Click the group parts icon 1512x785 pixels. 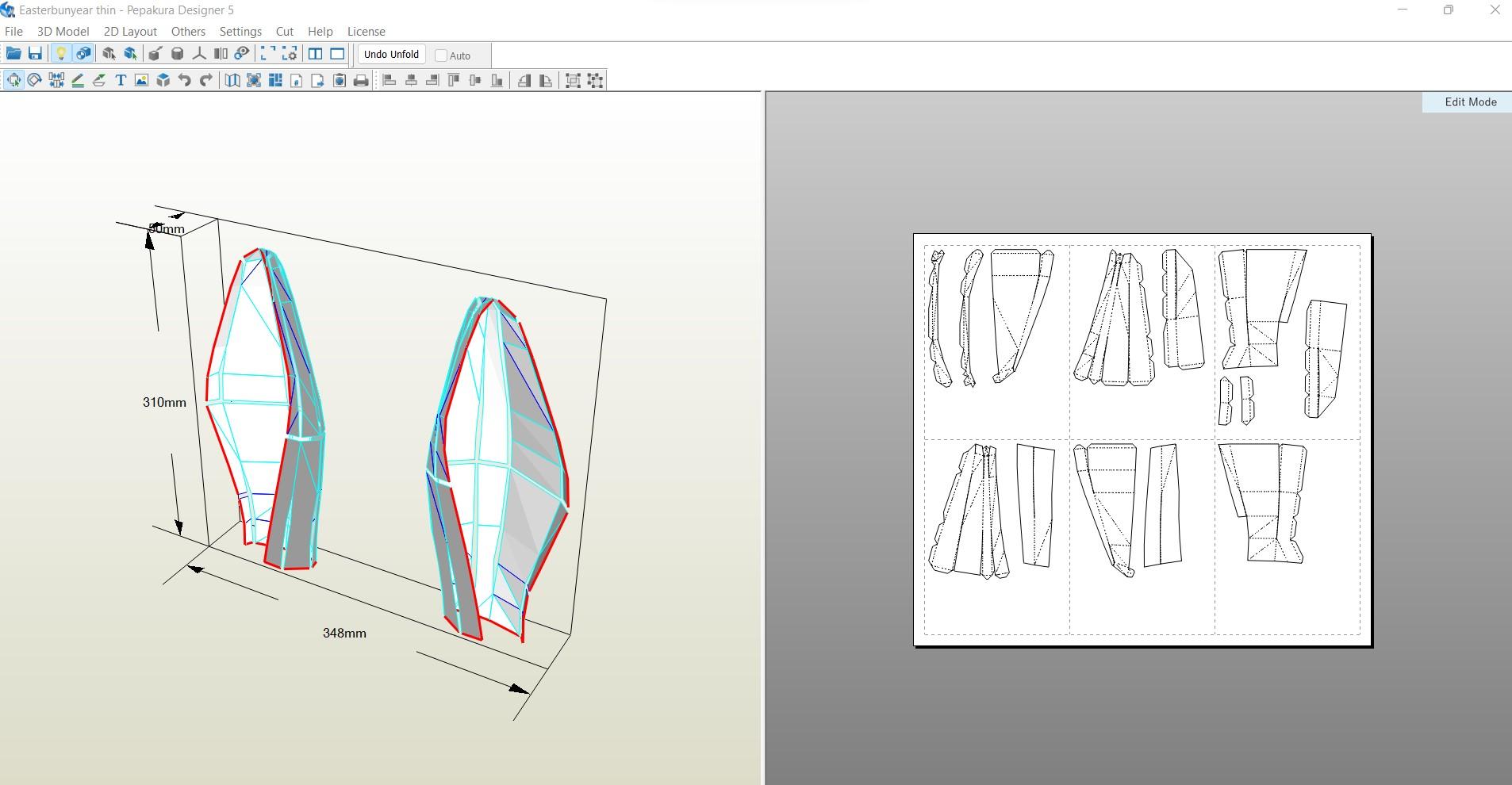574,80
